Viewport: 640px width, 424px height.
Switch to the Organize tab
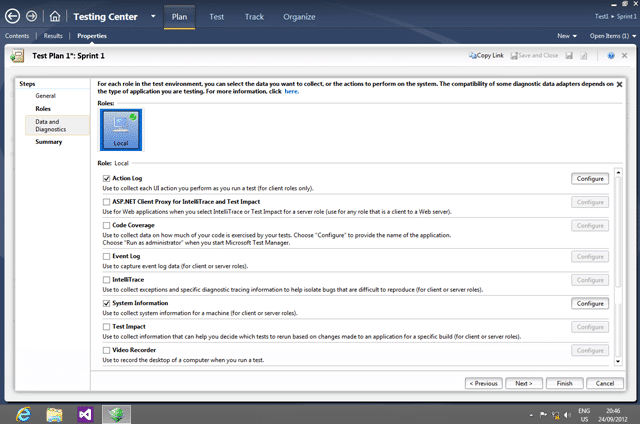pyautogui.click(x=299, y=17)
